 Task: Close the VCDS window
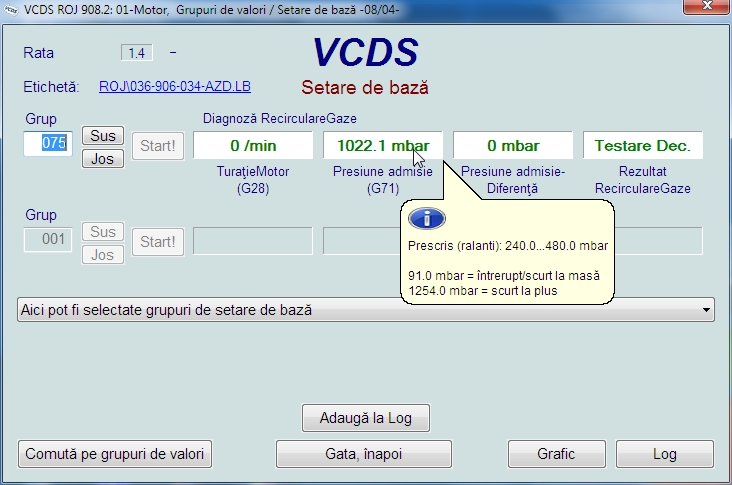[x=707, y=7]
